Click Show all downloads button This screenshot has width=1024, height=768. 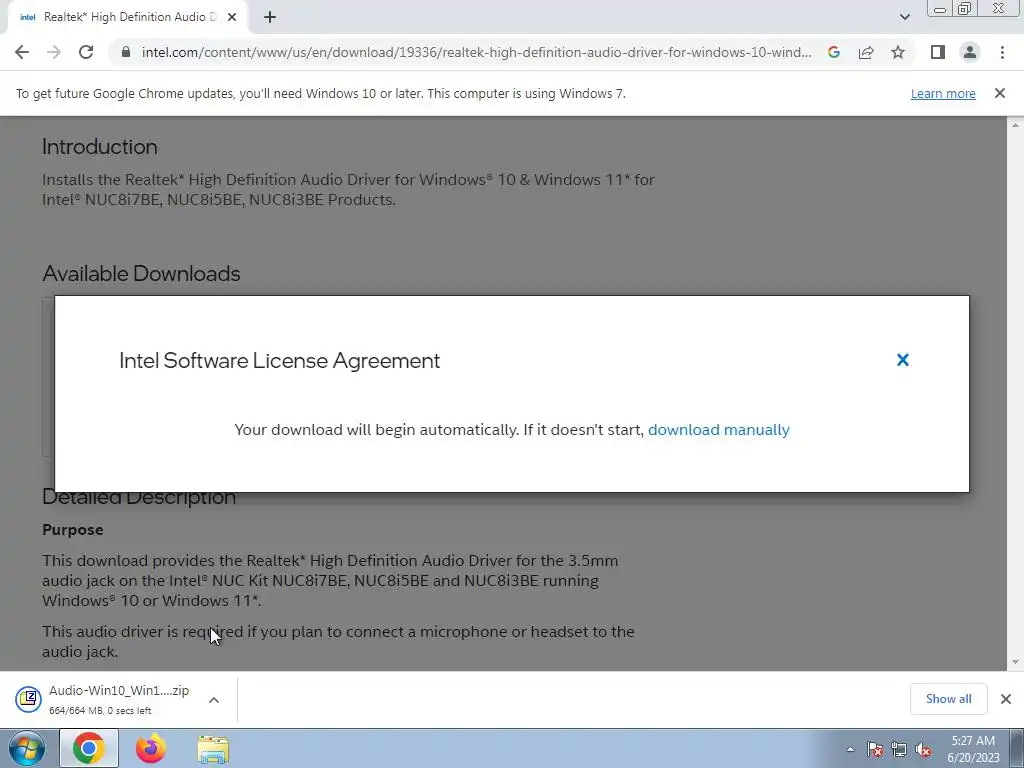(948, 699)
